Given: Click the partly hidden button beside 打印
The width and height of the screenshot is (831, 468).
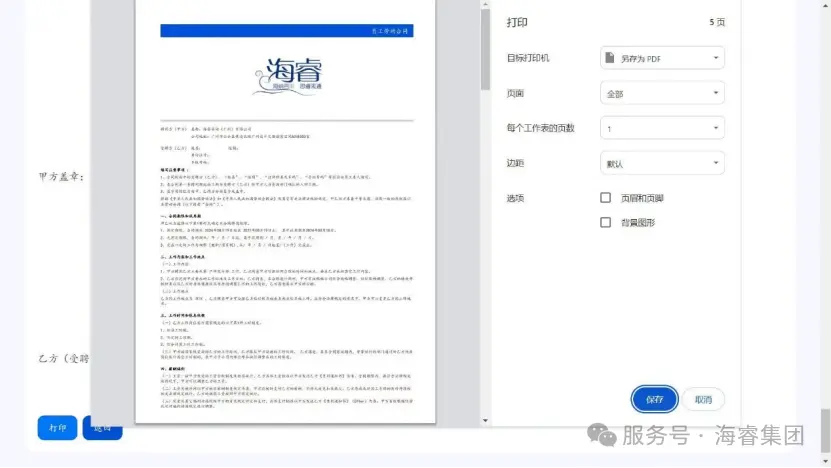Looking at the screenshot, I should (x=102, y=428).
